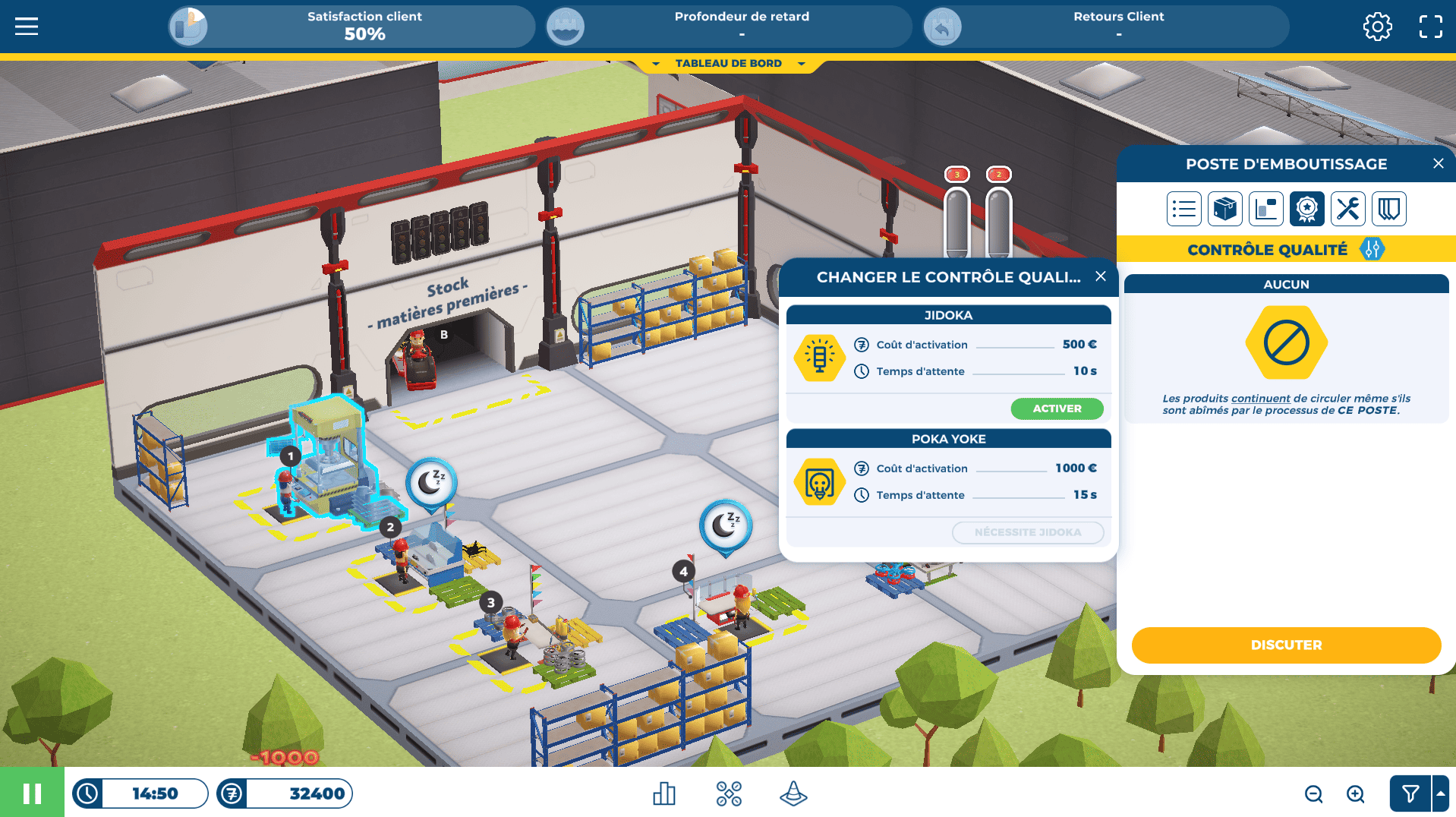Image resolution: width=1456 pixels, height=817 pixels.
Task: Open the bar chart statistics icon
Action: click(664, 793)
